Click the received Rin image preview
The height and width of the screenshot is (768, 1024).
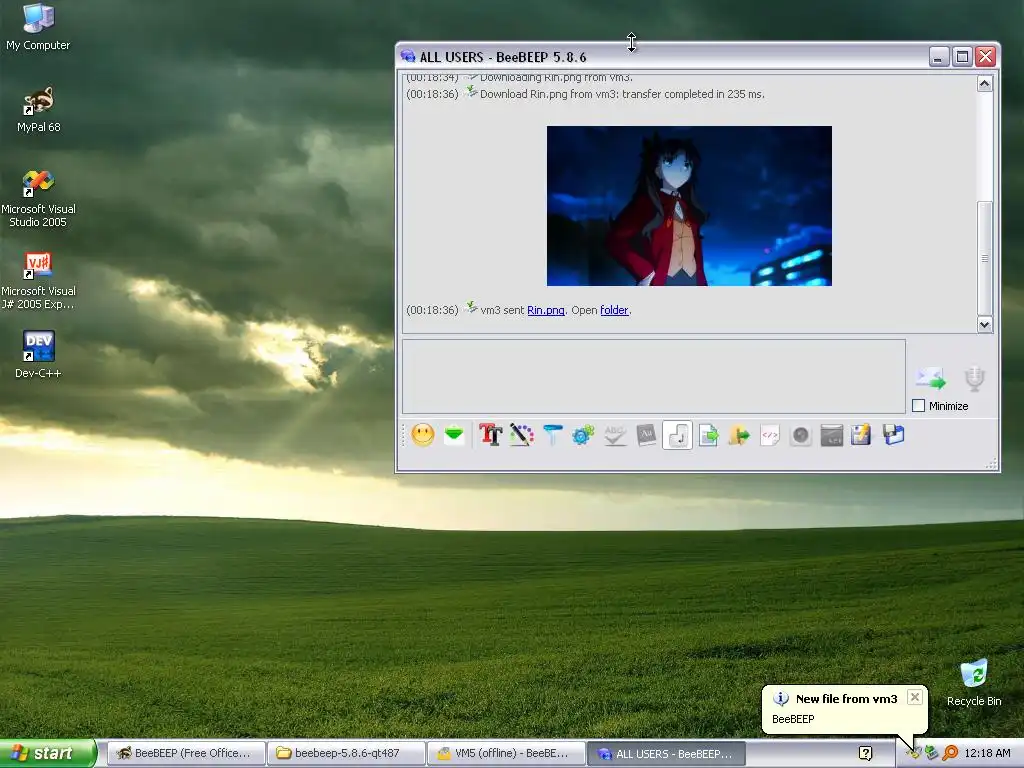point(689,206)
